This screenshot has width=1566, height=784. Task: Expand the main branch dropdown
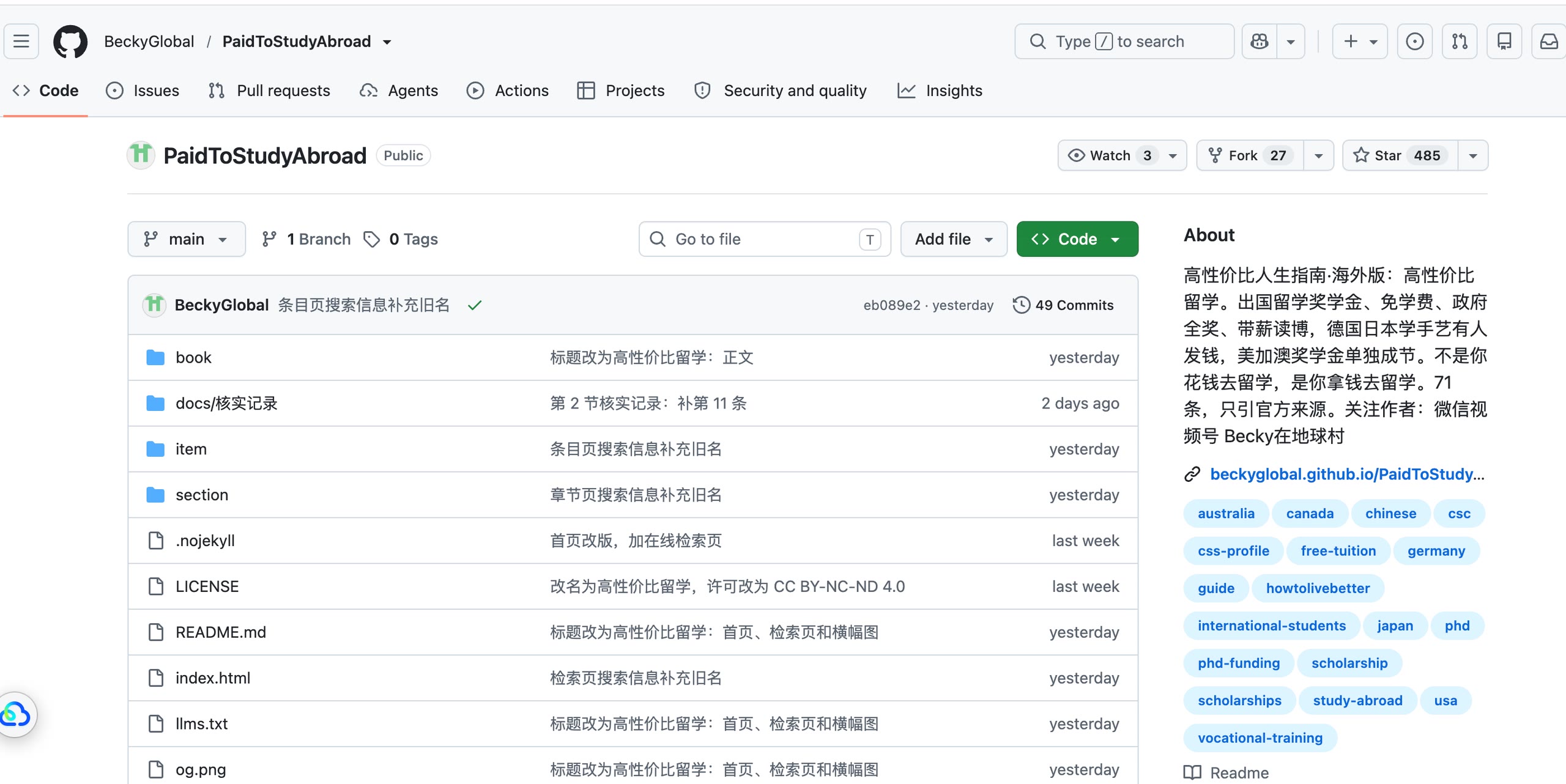coord(187,239)
